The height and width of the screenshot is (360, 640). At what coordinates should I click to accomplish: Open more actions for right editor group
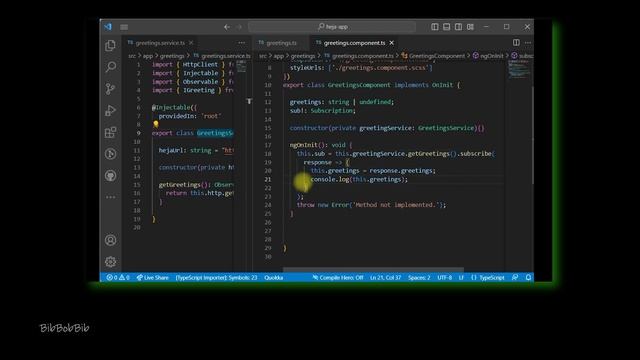pyautogui.click(x=528, y=43)
